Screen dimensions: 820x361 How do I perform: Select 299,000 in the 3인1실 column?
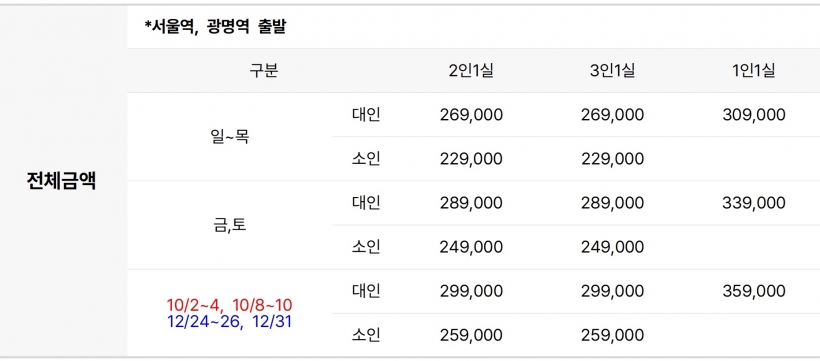612,291
